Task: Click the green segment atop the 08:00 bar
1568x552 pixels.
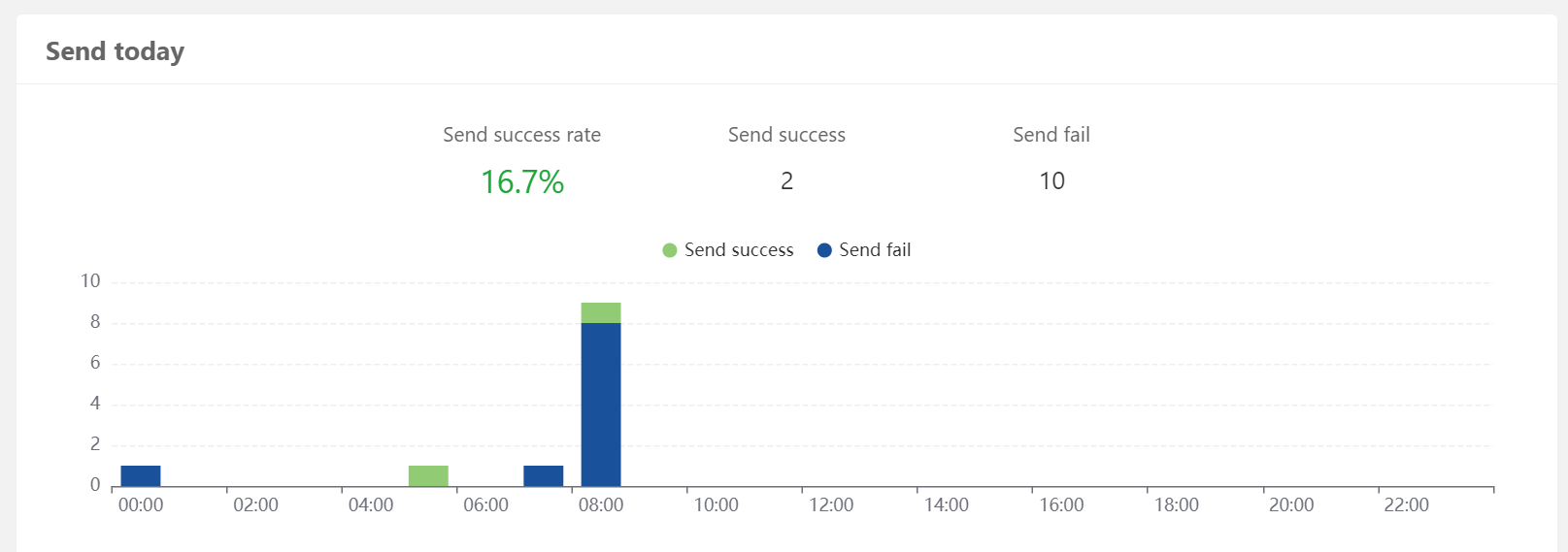Action: coord(601,312)
